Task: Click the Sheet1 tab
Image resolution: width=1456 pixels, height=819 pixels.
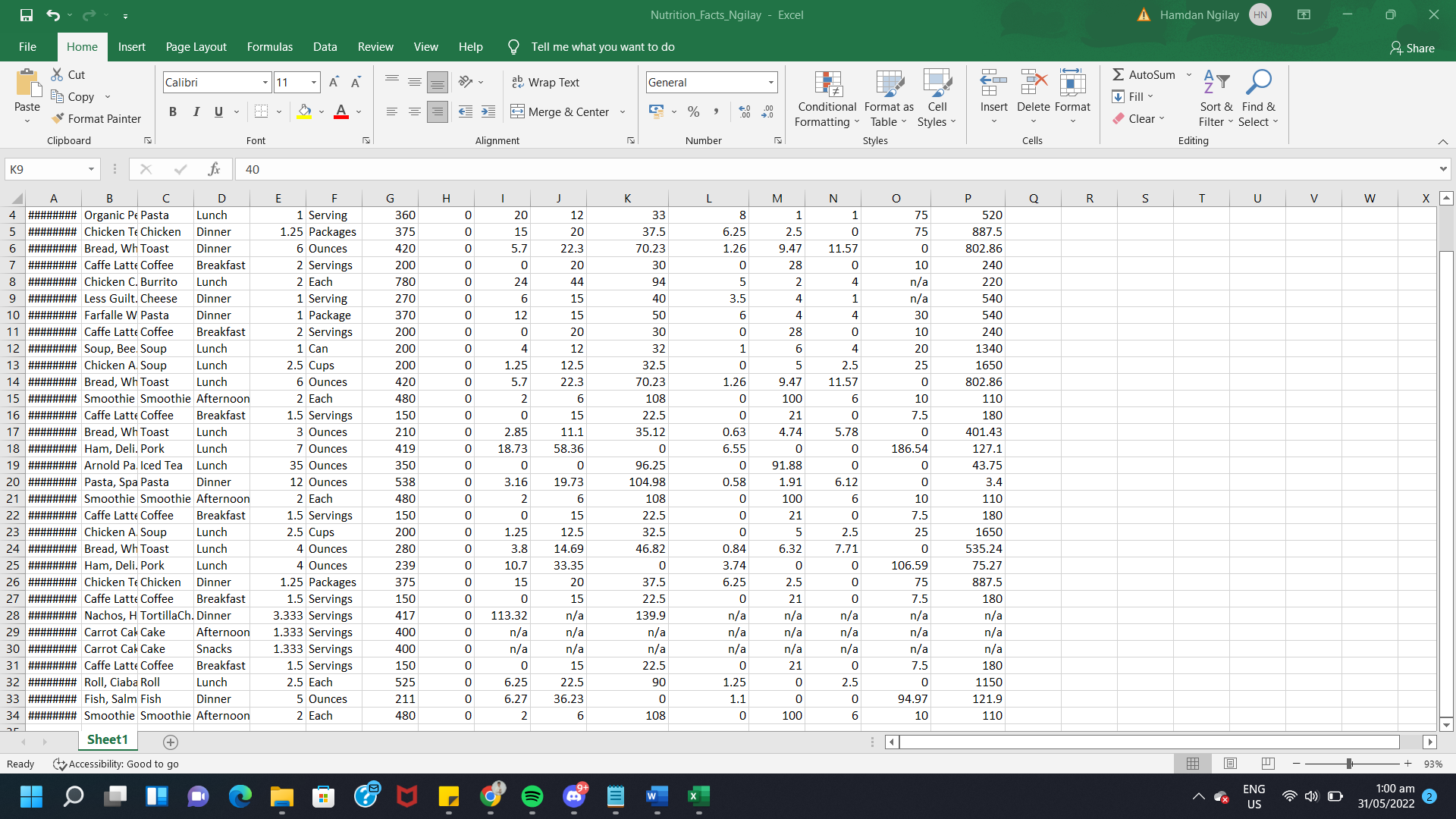Action: (x=107, y=739)
